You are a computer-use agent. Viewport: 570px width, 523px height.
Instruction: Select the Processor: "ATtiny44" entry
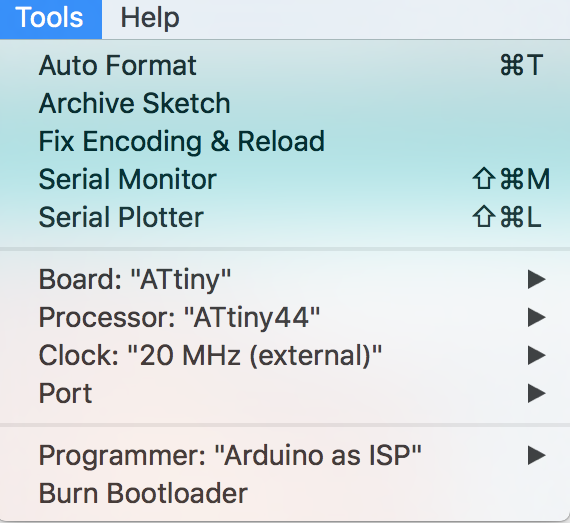coord(285,317)
